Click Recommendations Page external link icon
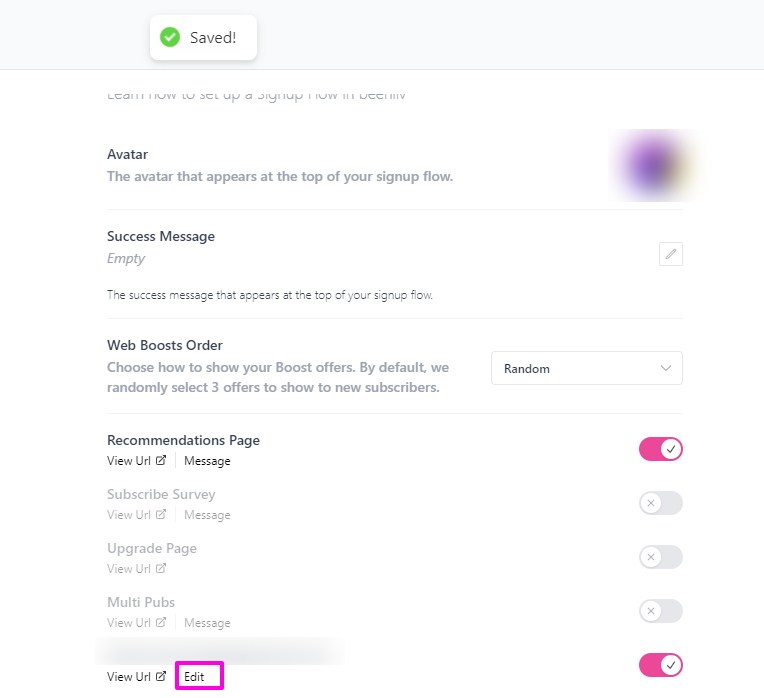764x698 pixels. pos(161,461)
